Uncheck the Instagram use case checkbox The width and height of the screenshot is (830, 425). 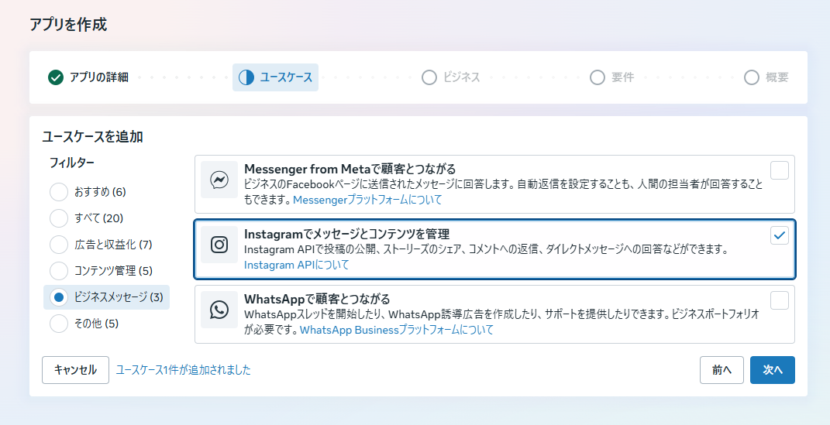tap(779, 236)
